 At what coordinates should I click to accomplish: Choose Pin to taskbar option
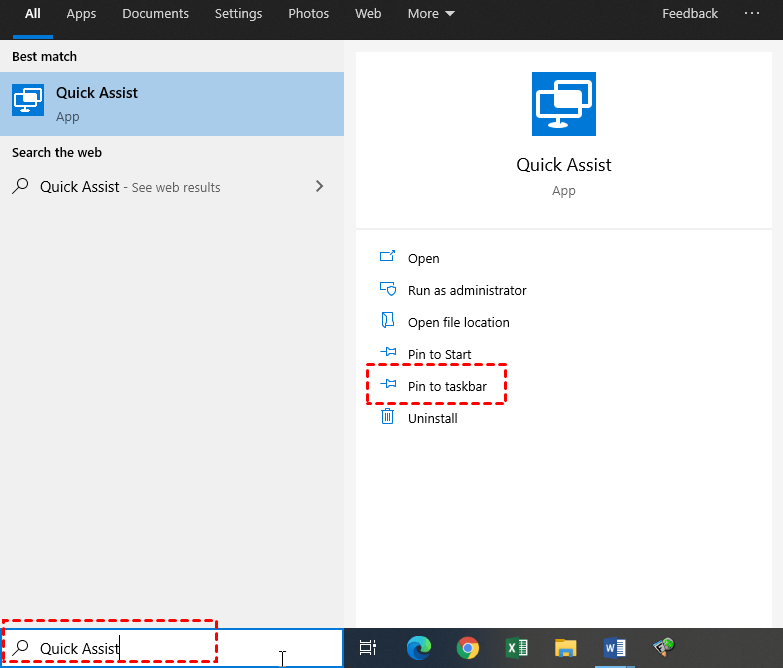click(x=446, y=386)
